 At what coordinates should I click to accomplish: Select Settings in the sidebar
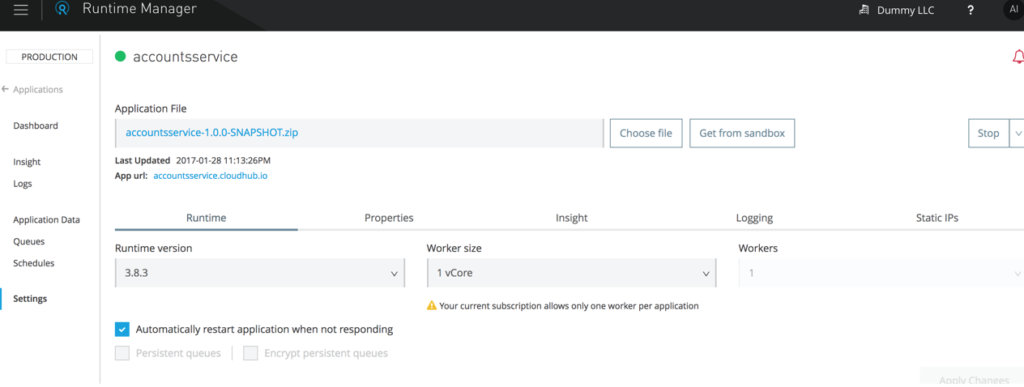point(30,298)
